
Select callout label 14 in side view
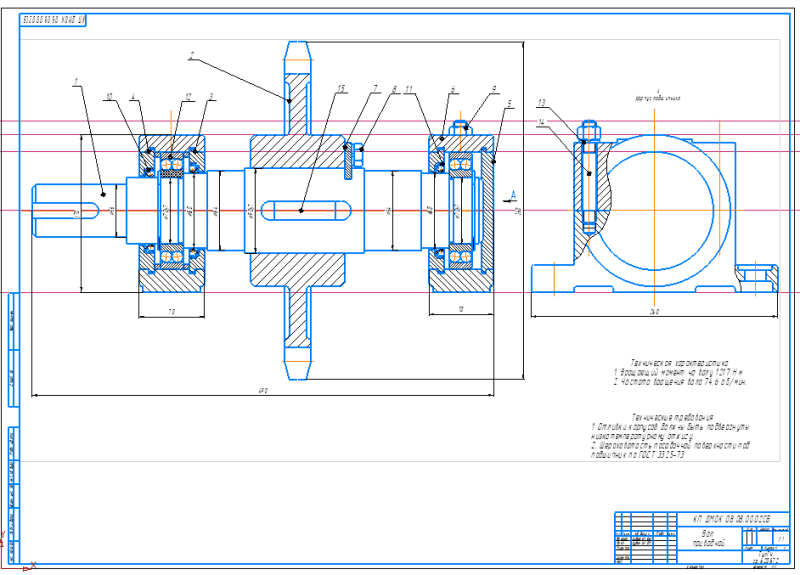[x=541, y=122]
